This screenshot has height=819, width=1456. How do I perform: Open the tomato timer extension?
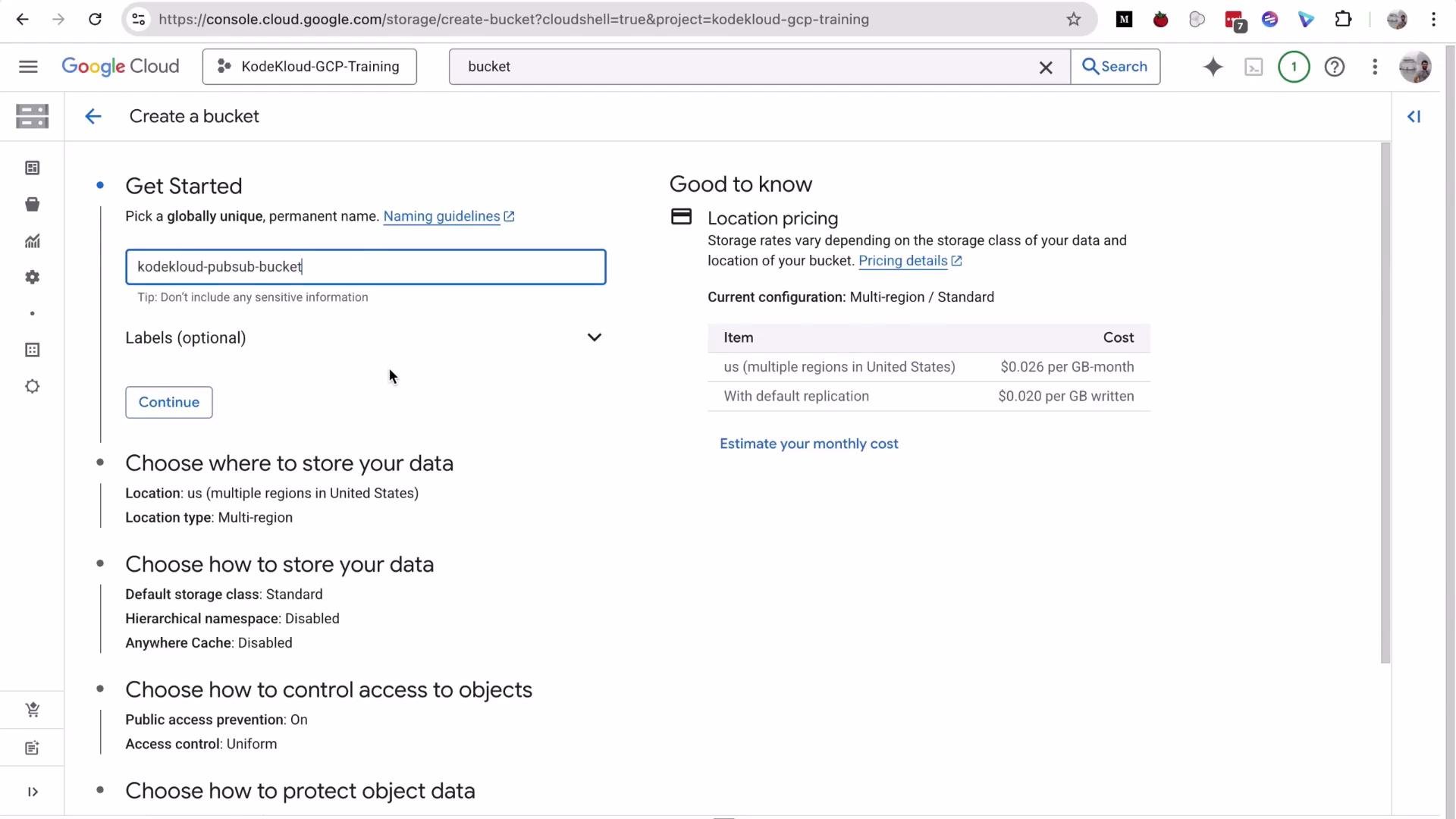[1160, 20]
